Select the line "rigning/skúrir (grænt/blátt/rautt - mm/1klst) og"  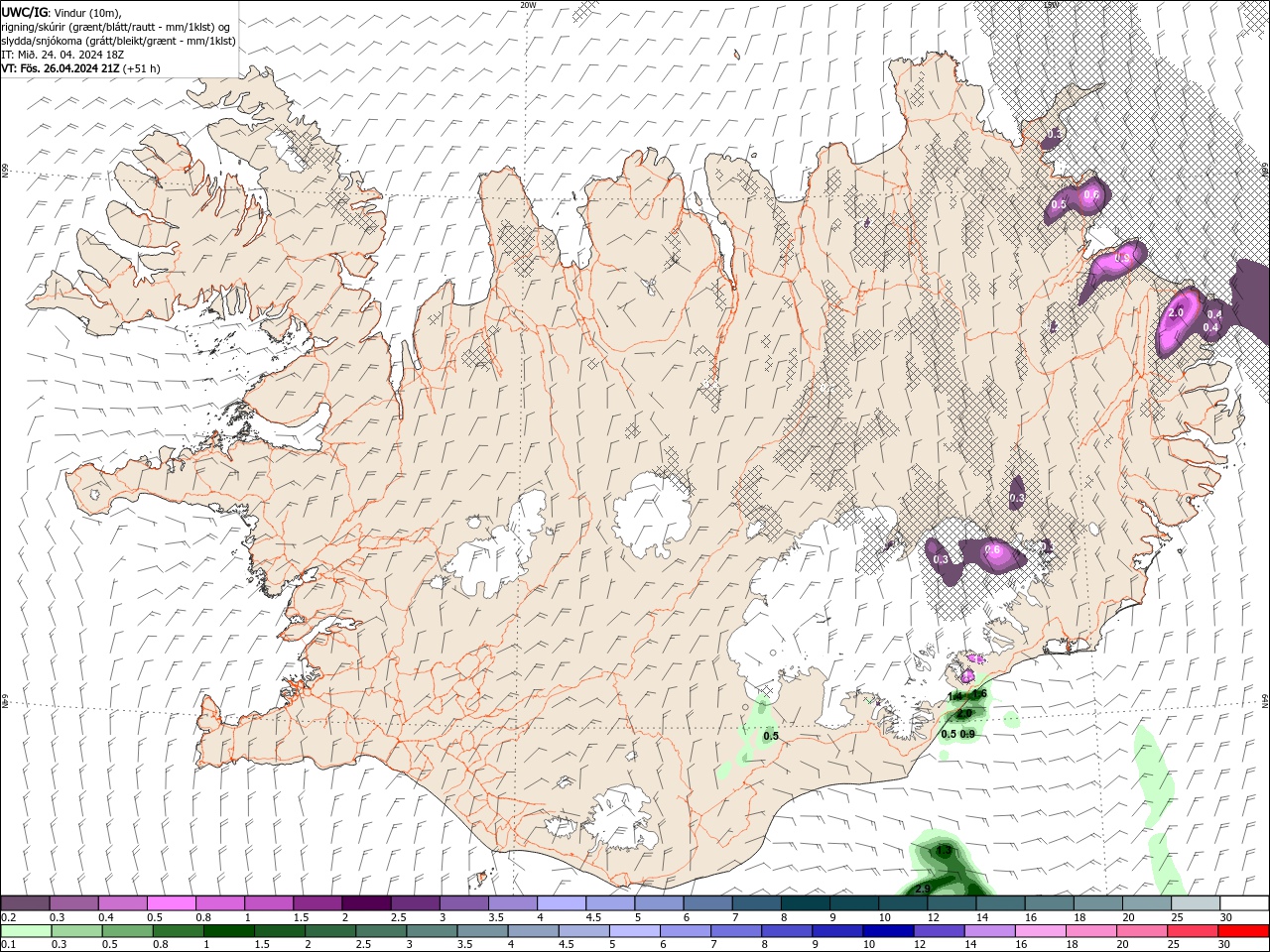116,27
